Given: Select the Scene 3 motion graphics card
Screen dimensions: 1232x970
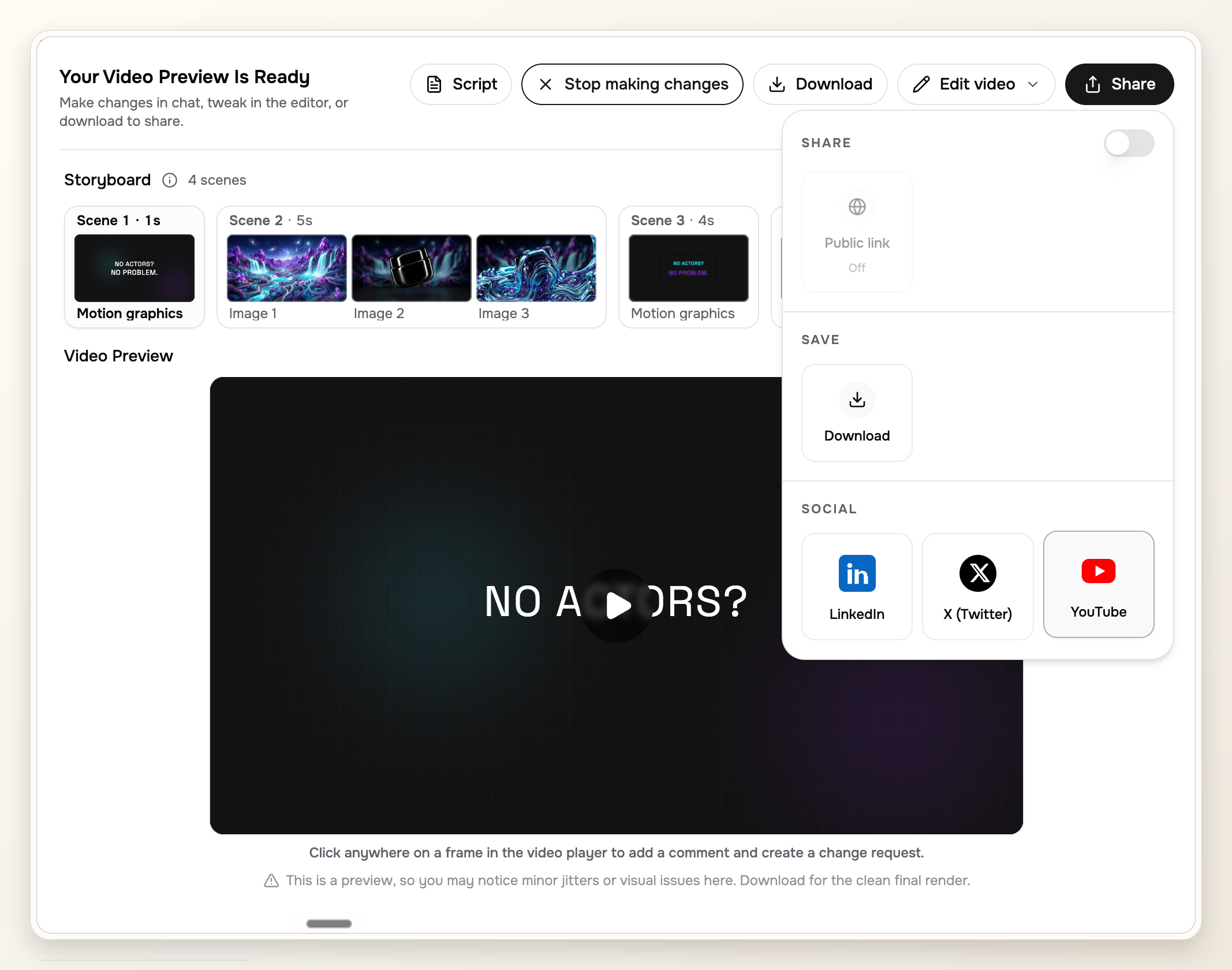Looking at the screenshot, I should click(x=688, y=267).
